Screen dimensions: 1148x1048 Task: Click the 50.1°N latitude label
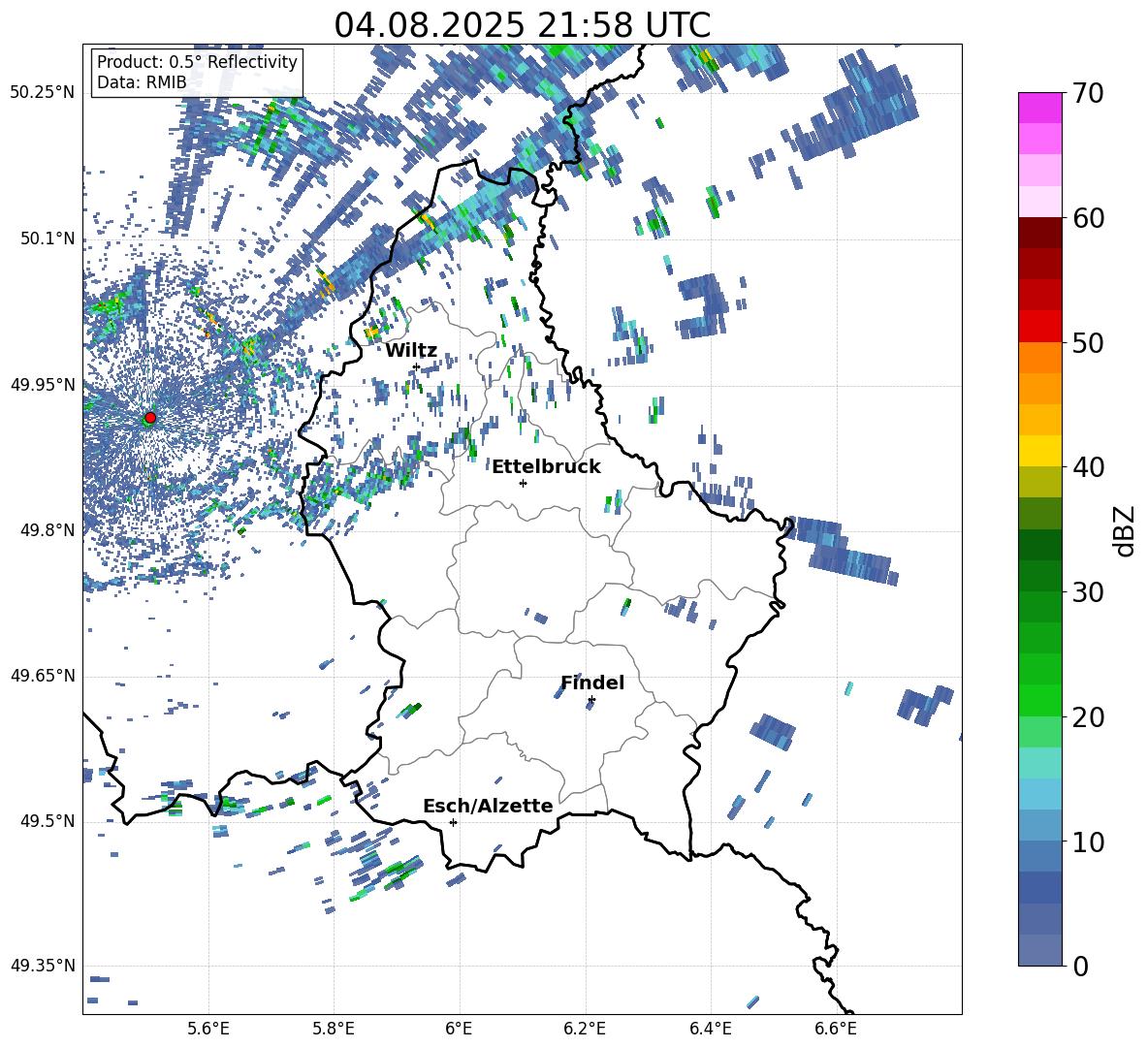[x=48, y=238]
